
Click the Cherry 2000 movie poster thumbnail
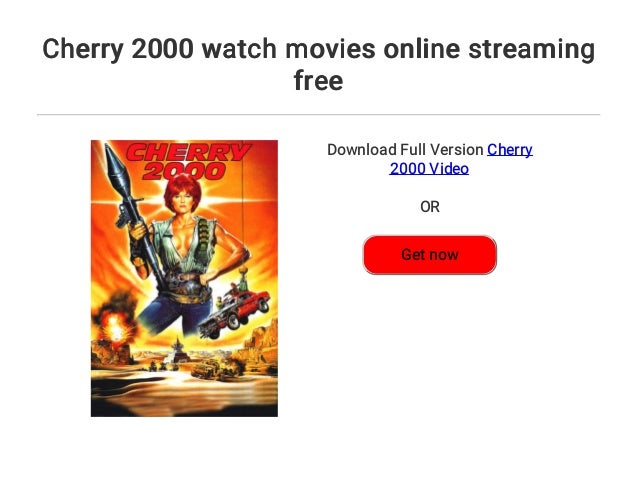[184, 278]
